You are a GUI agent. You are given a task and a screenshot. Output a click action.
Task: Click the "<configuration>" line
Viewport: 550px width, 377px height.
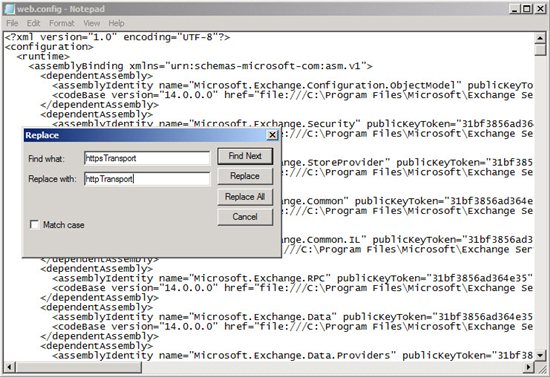coord(49,47)
